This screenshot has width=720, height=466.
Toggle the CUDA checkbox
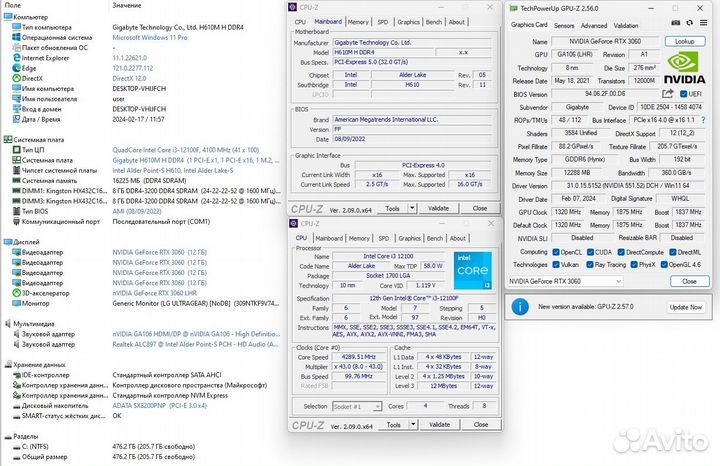[590, 252]
